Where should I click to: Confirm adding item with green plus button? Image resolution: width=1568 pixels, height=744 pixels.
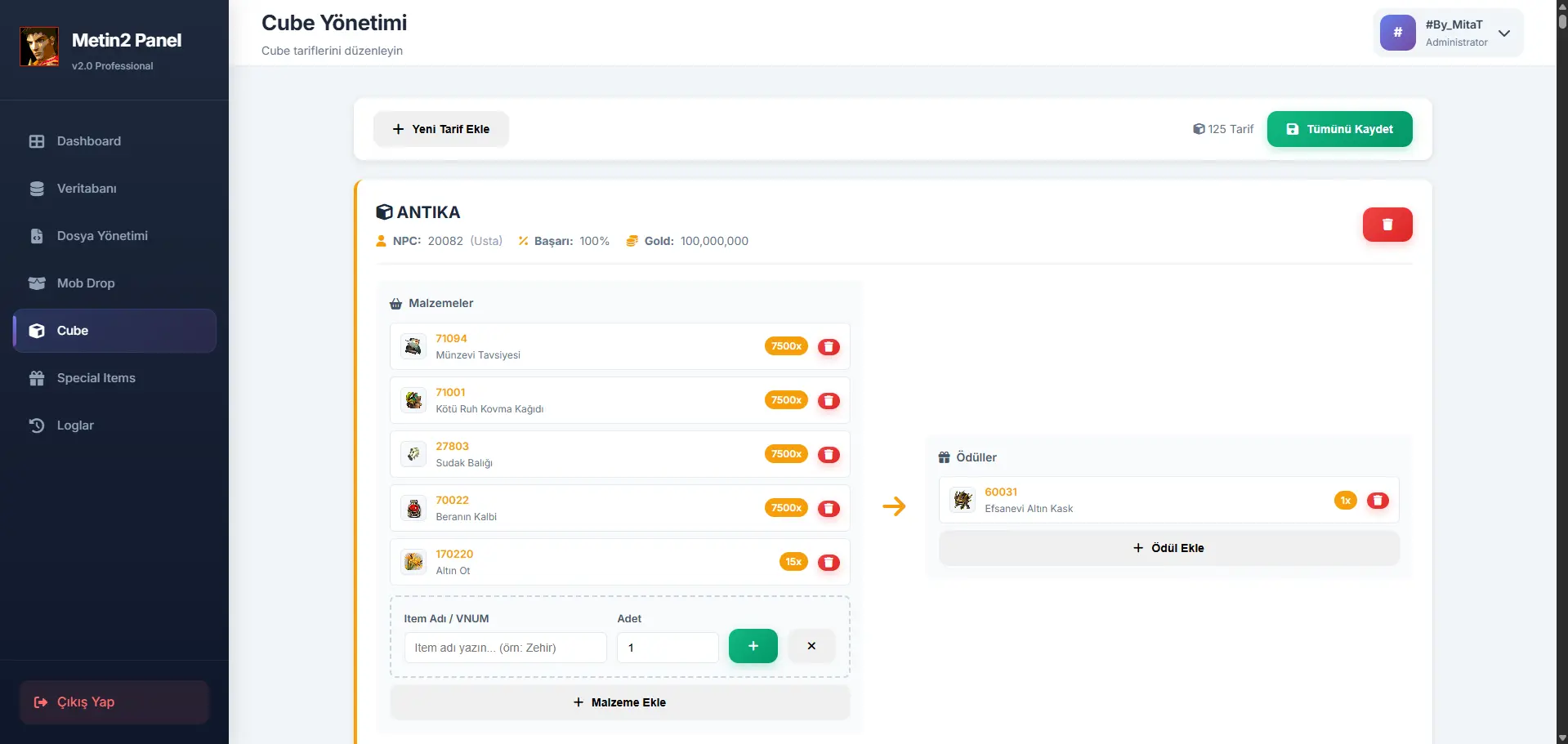coord(753,646)
